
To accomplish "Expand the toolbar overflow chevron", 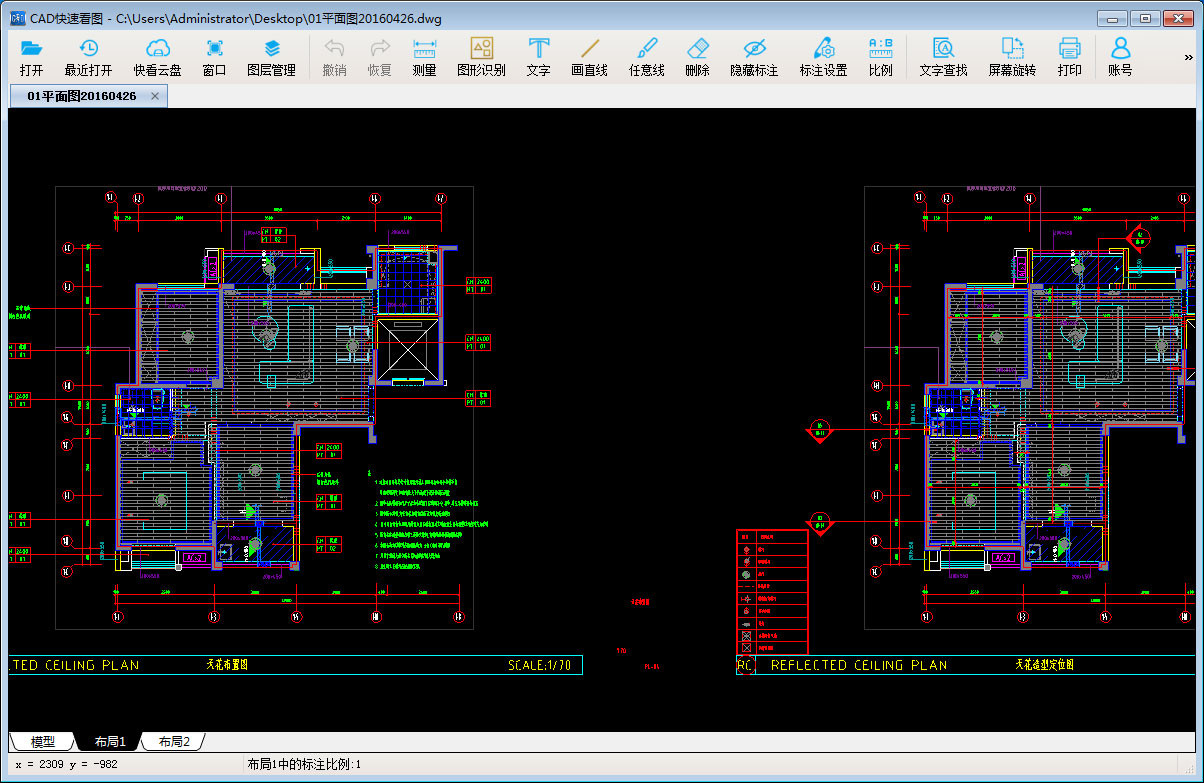I will click(x=1188, y=58).
